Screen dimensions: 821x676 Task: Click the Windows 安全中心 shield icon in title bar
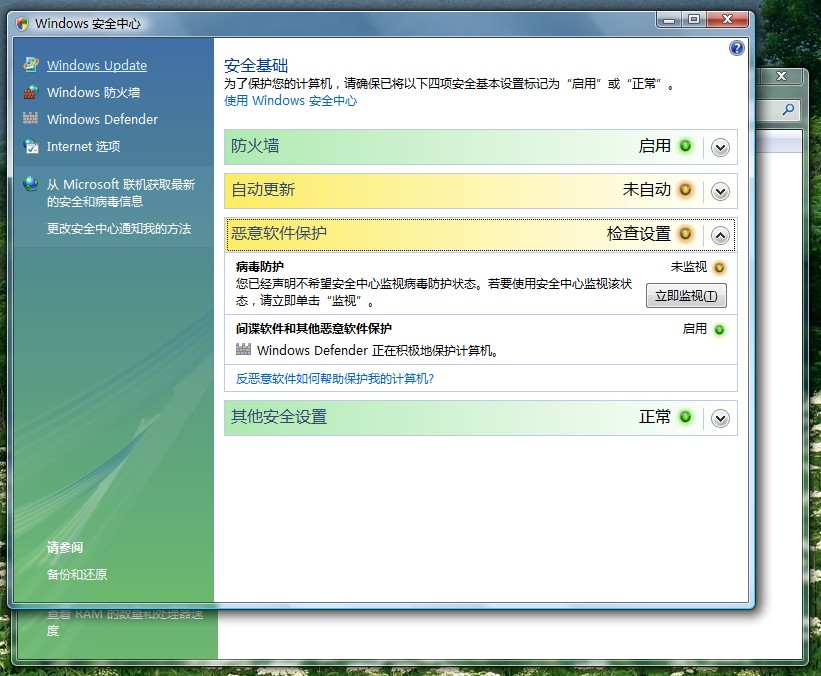(x=22, y=24)
